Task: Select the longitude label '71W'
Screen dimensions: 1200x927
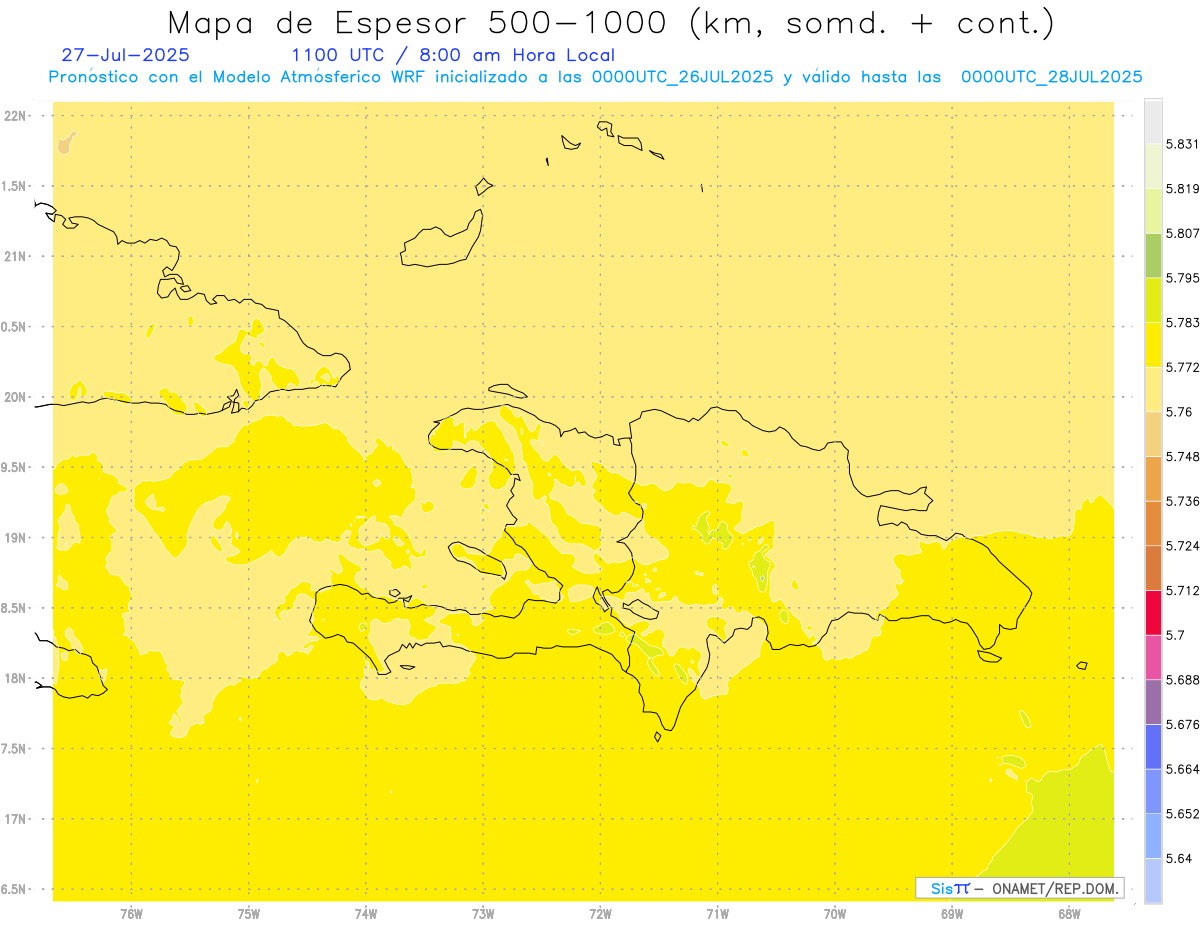Action: (x=717, y=914)
